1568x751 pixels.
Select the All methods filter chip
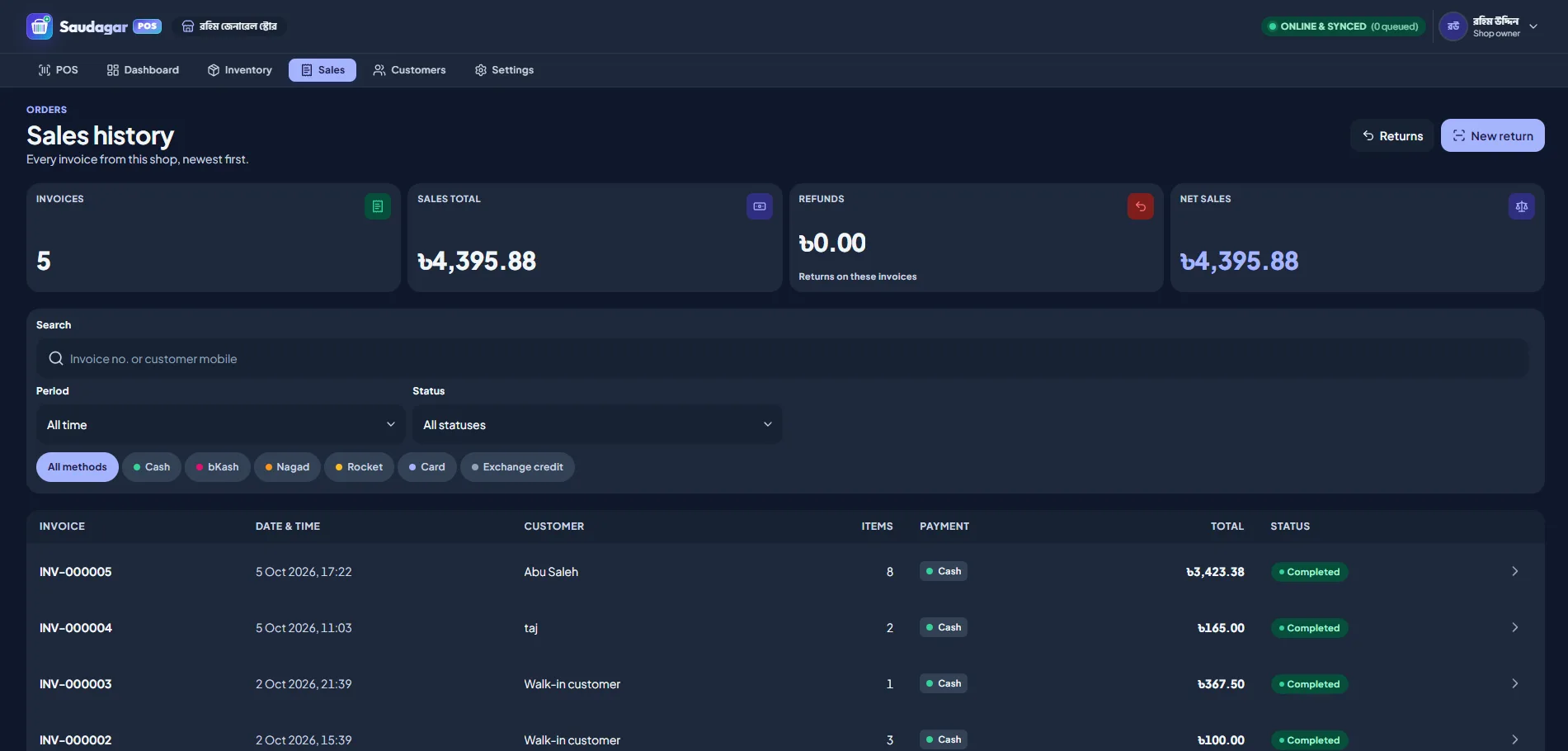(78, 467)
